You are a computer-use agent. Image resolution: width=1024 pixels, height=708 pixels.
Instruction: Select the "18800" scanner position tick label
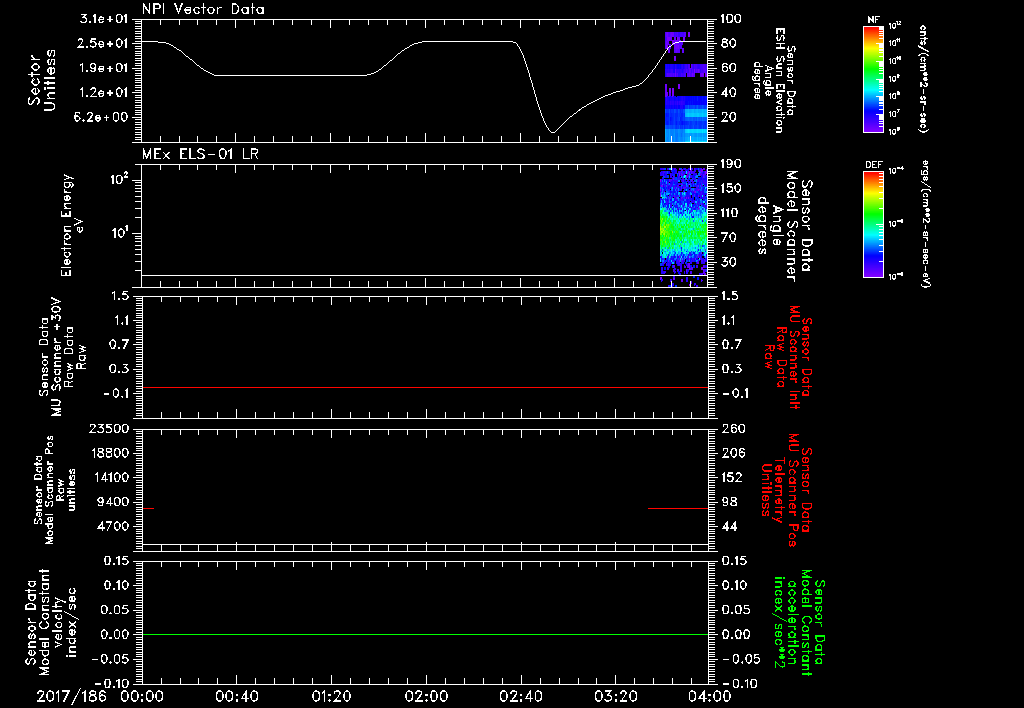point(109,453)
